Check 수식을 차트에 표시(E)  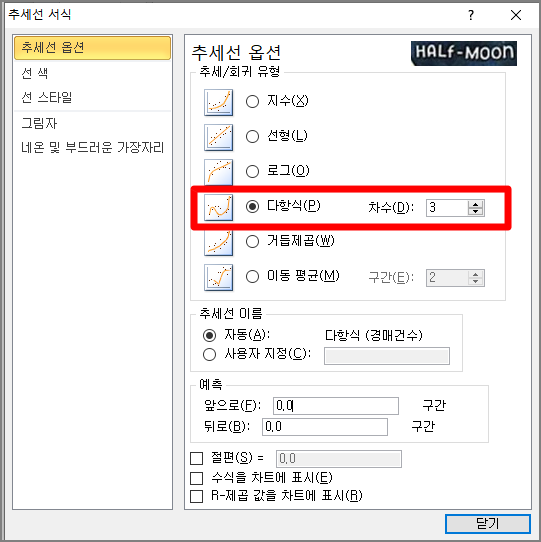[x=197, y=478]
